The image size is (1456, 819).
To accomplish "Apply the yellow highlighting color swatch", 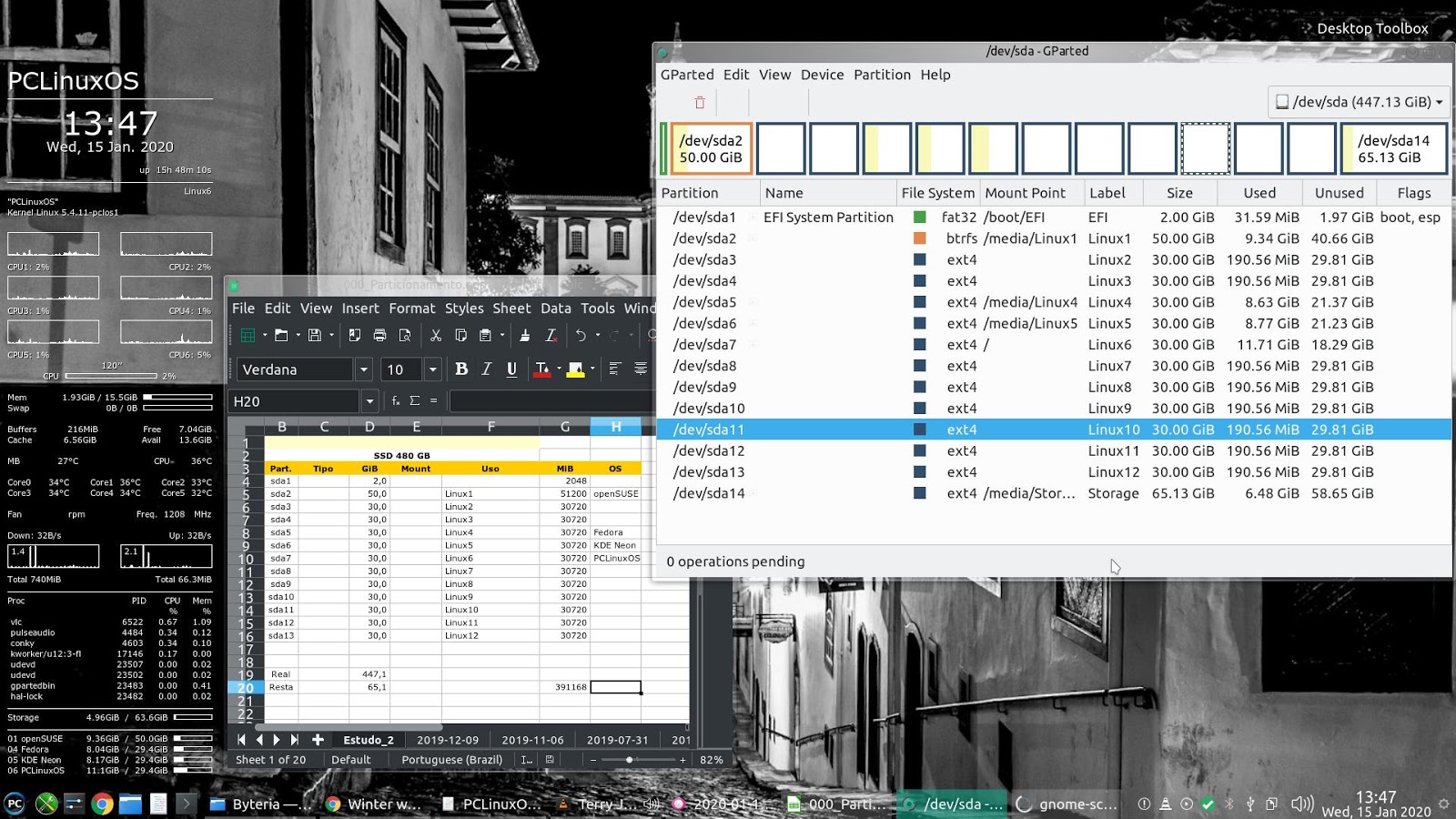I will tap(575, 369).
